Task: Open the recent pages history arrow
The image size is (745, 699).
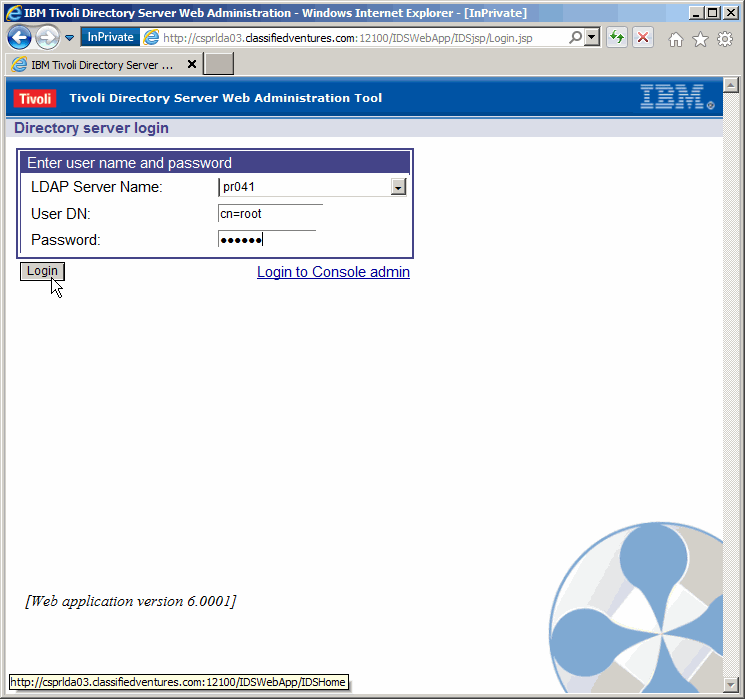Action: pyautogui.click(x=70, y=38)
